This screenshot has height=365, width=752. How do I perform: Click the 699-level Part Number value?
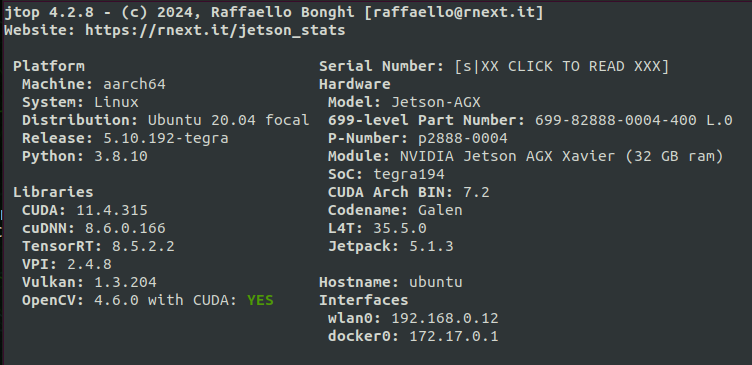click(x=634, y=120)
